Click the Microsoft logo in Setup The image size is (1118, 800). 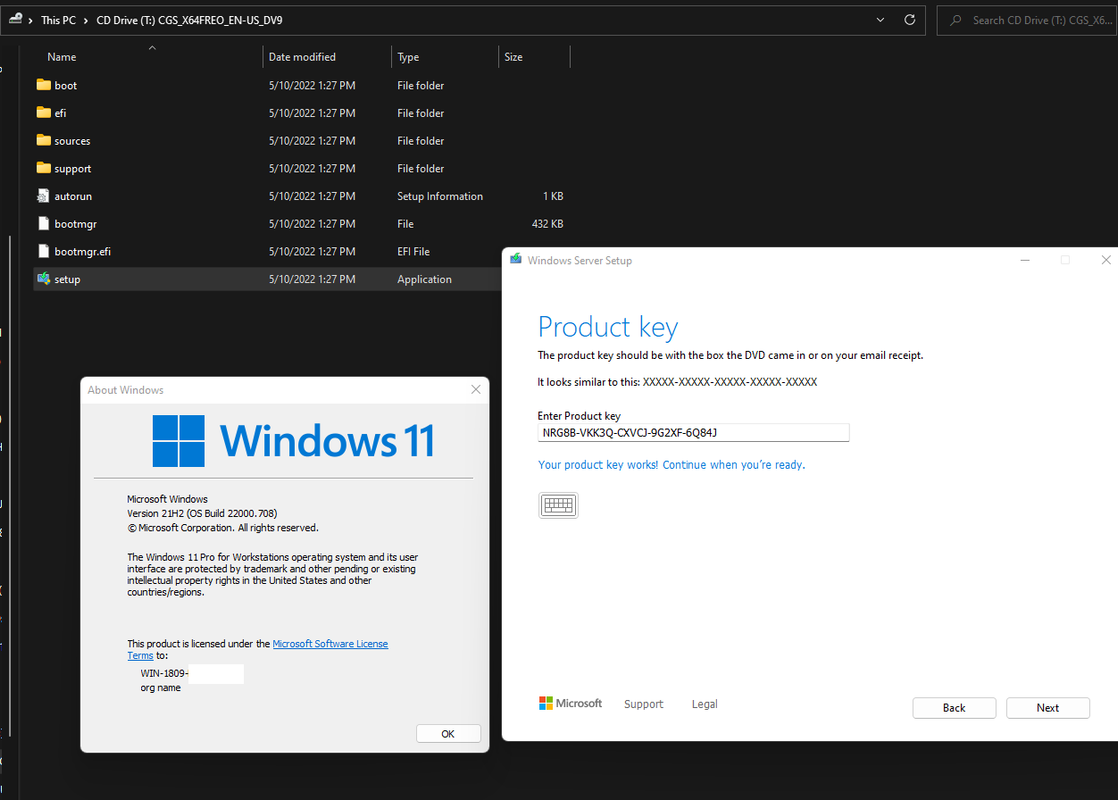click(570, 704)
